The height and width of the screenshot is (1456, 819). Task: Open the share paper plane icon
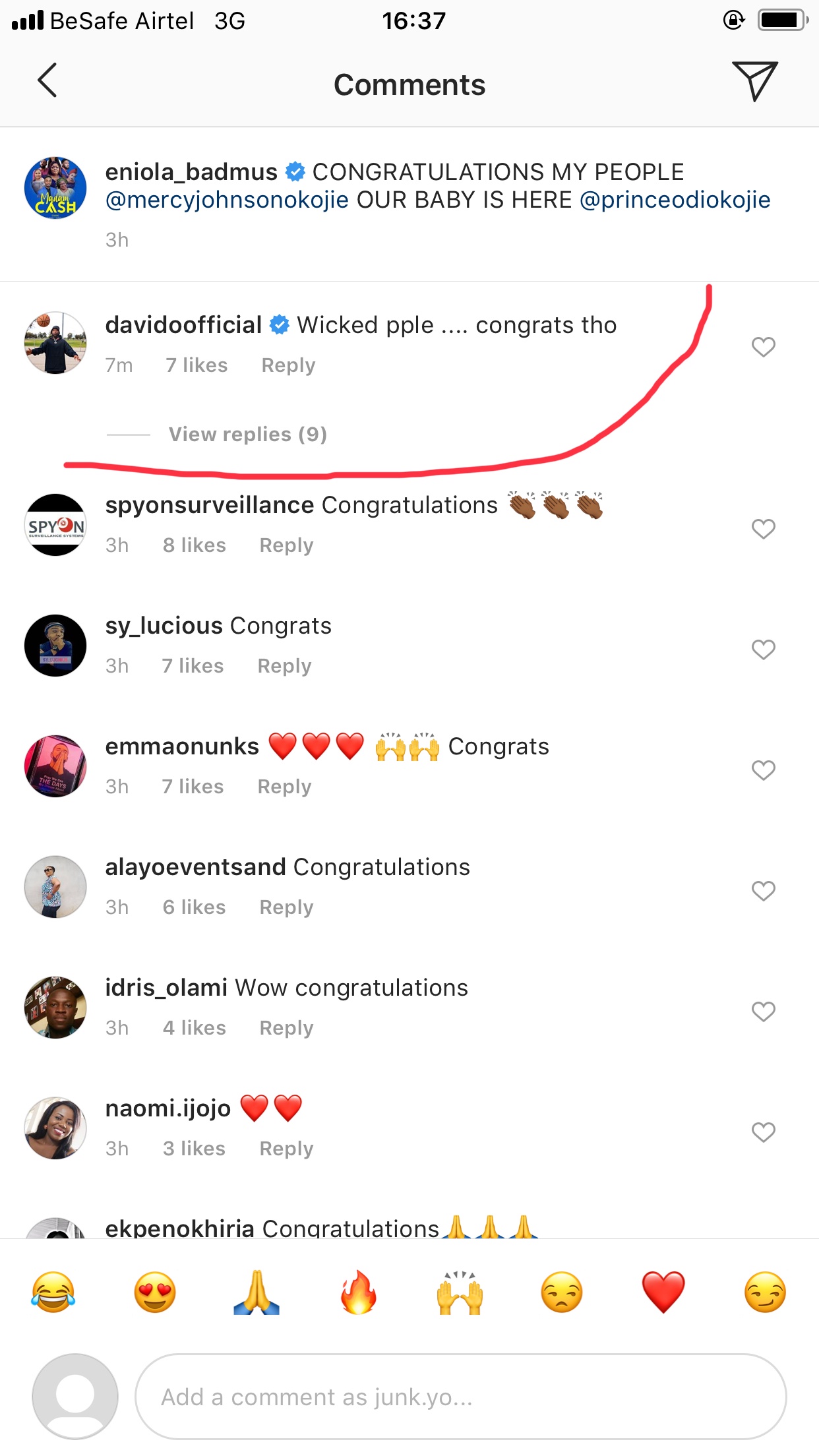coord(754,80)
